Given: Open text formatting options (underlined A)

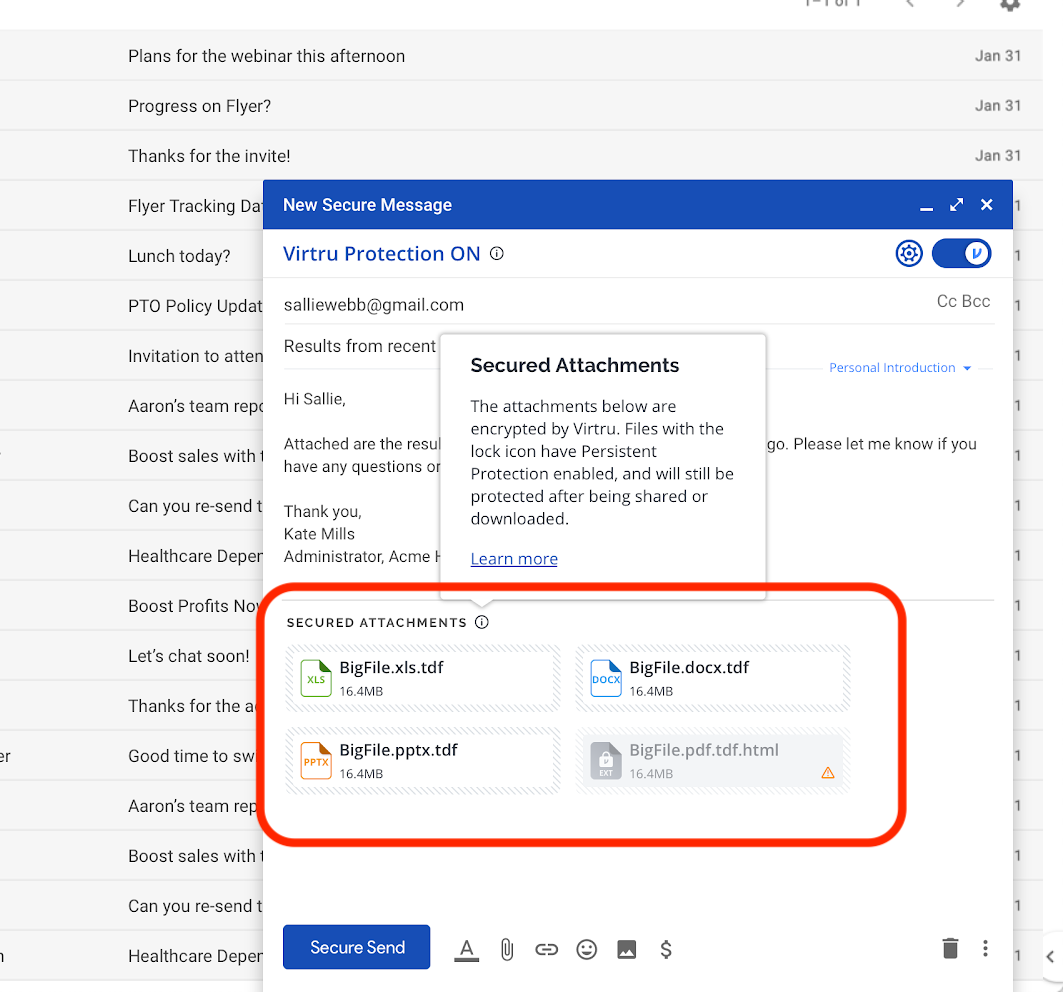Looking at the screenshot, I should pos(466,949).
